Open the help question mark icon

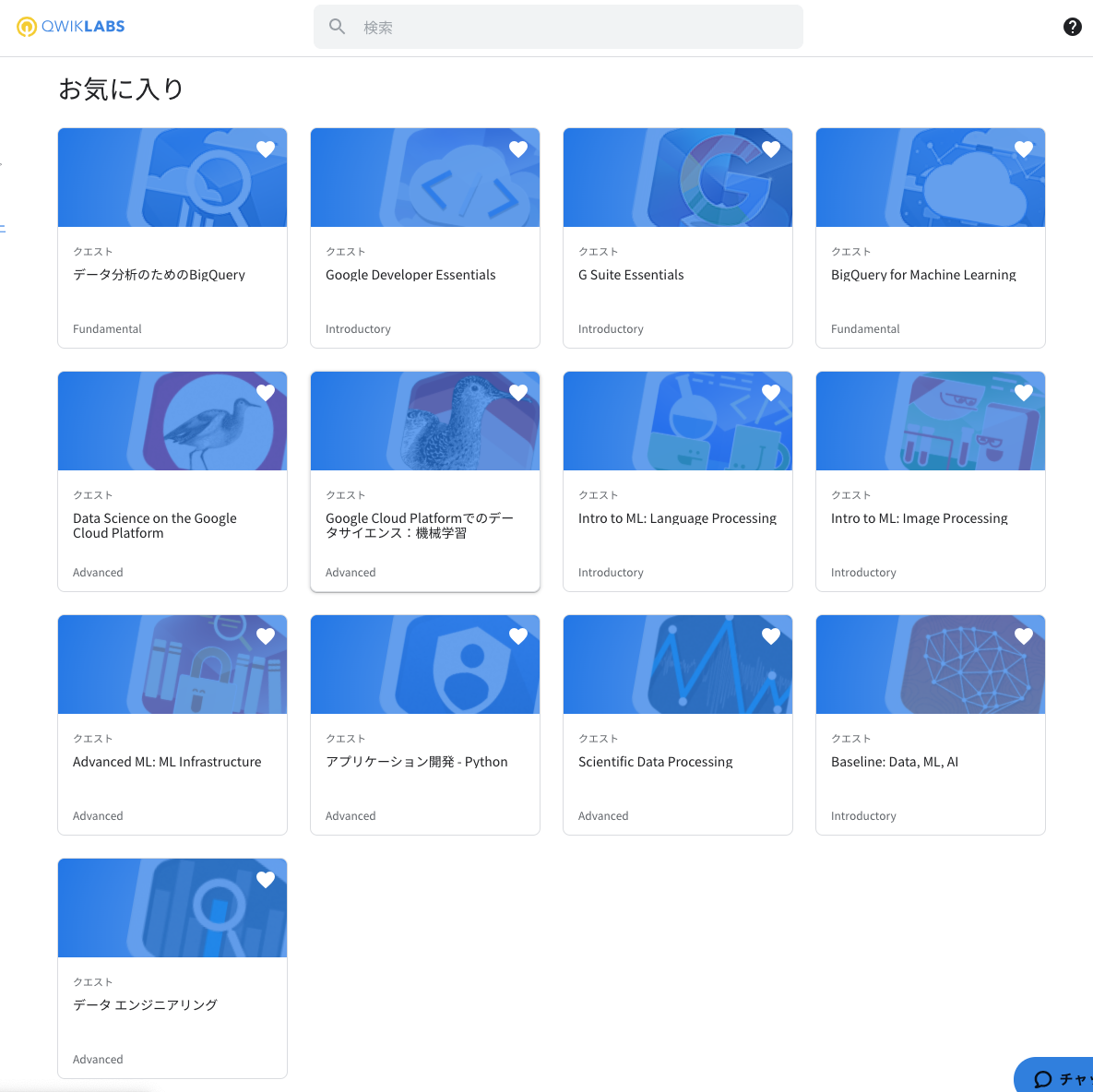pyautogui.click(x=1072, y=27)
